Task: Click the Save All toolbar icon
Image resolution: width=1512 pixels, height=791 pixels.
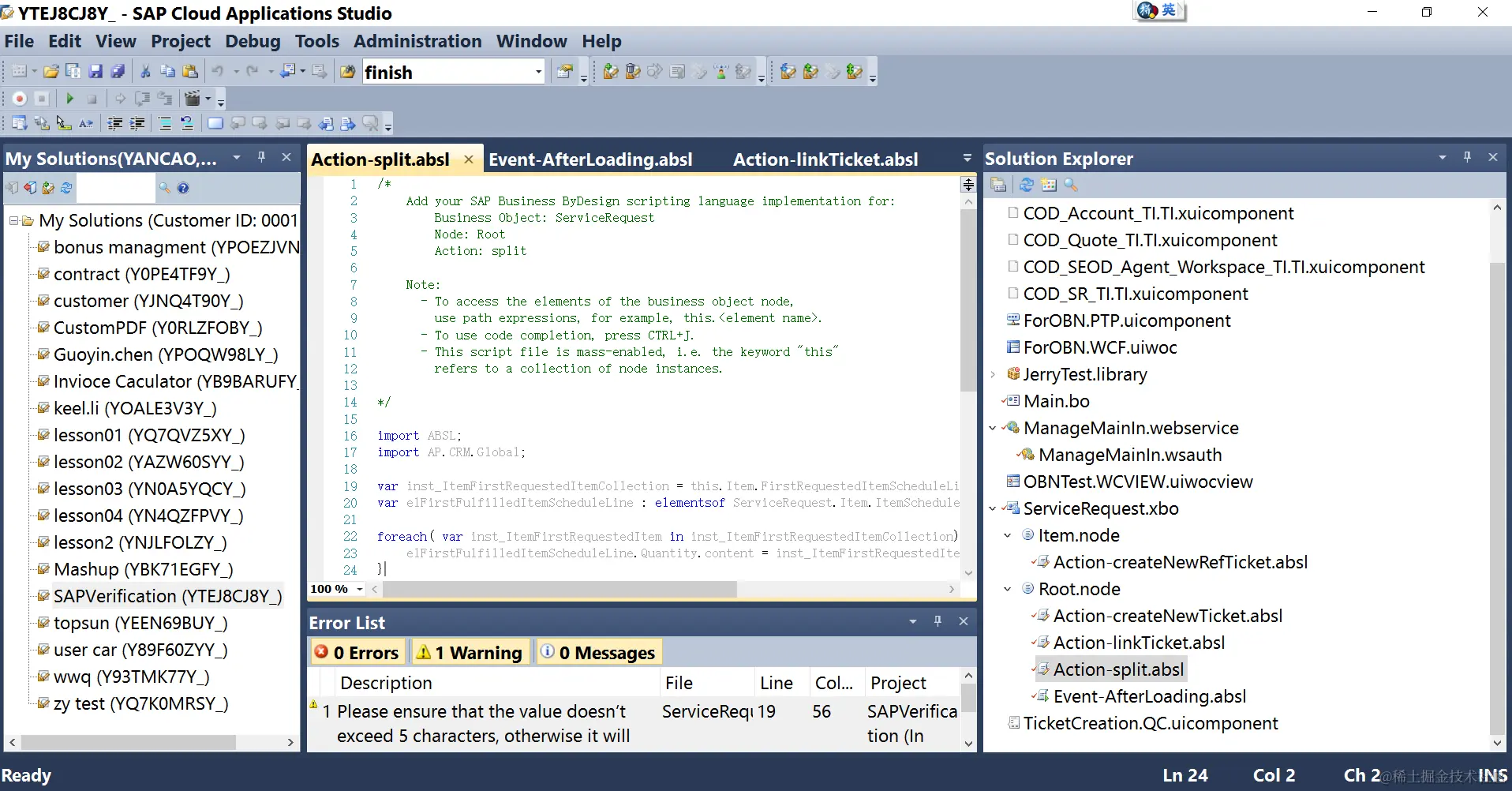Action: (118, 72)
